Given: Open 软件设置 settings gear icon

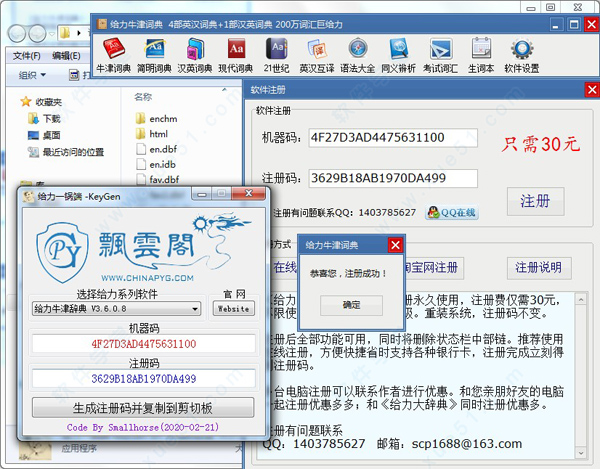Looking at the screenshot, I should [521, 52].
